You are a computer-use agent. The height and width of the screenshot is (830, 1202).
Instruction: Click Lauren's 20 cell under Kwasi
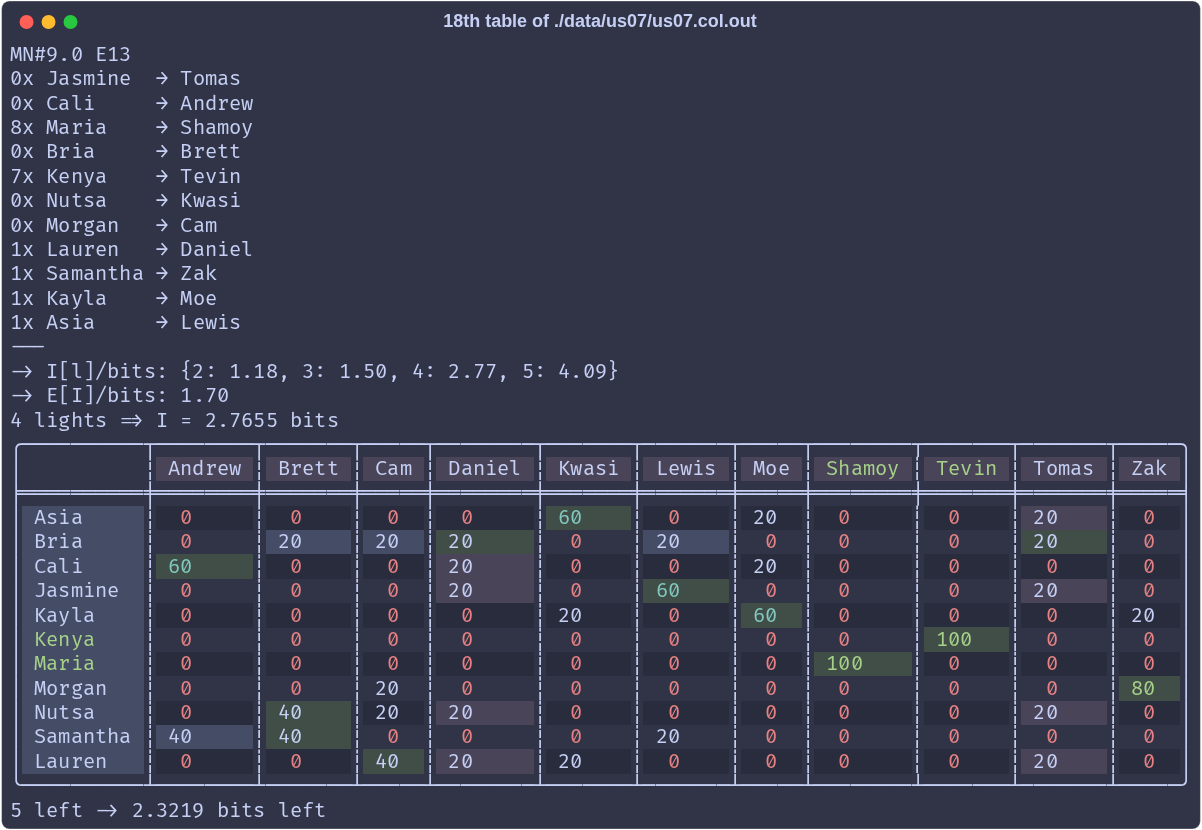pos(588,761)
